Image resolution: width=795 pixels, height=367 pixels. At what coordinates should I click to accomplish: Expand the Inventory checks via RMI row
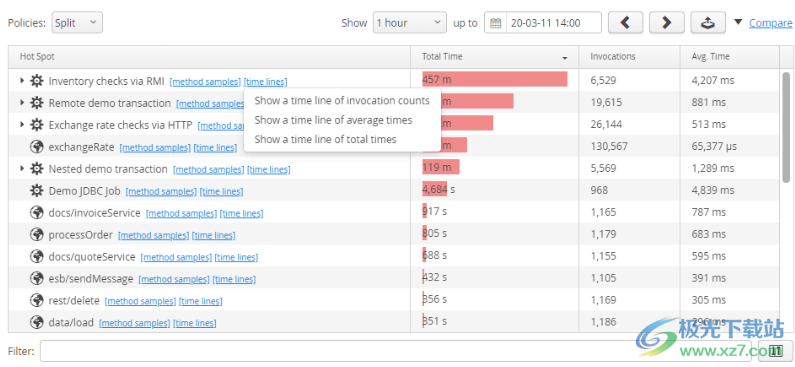tap(22, 81)
